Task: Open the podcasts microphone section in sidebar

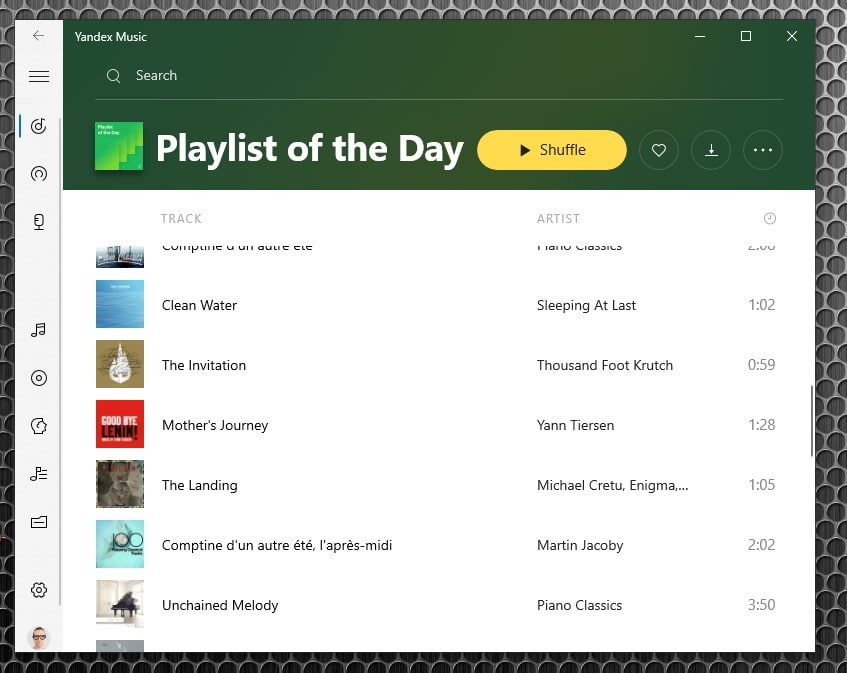Action: [39, 221]
